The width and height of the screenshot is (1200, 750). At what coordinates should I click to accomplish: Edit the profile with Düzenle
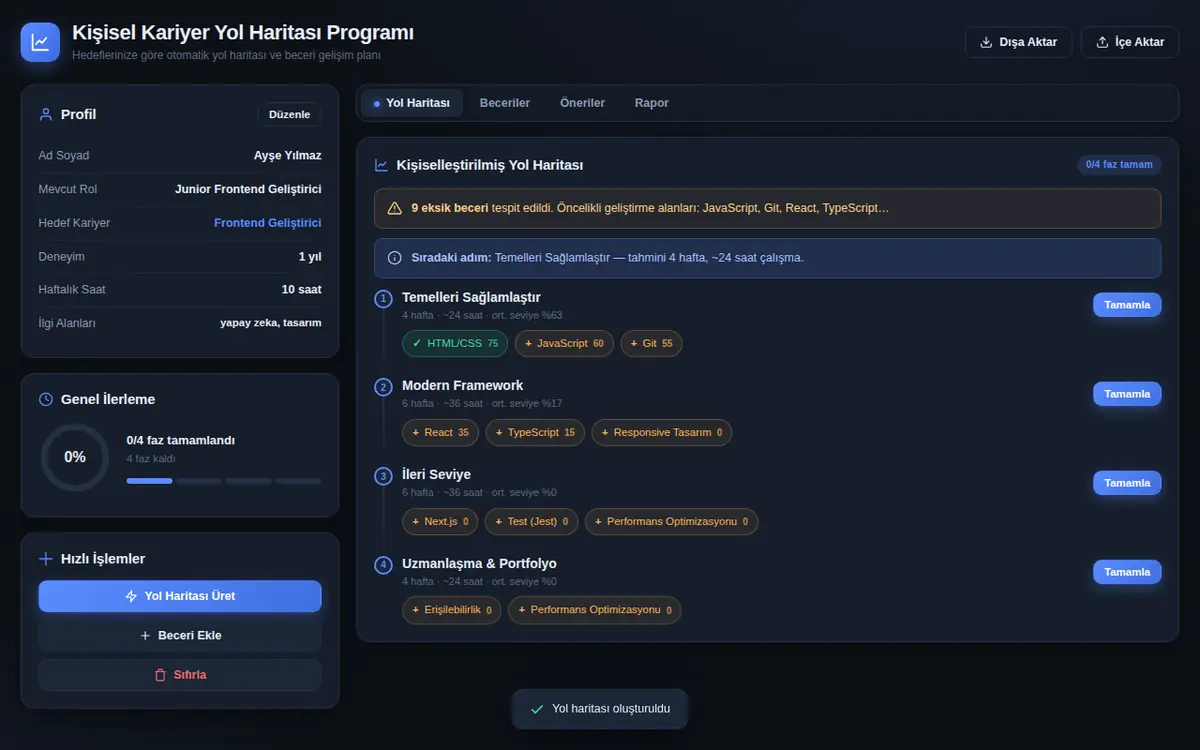click(290, 114)
